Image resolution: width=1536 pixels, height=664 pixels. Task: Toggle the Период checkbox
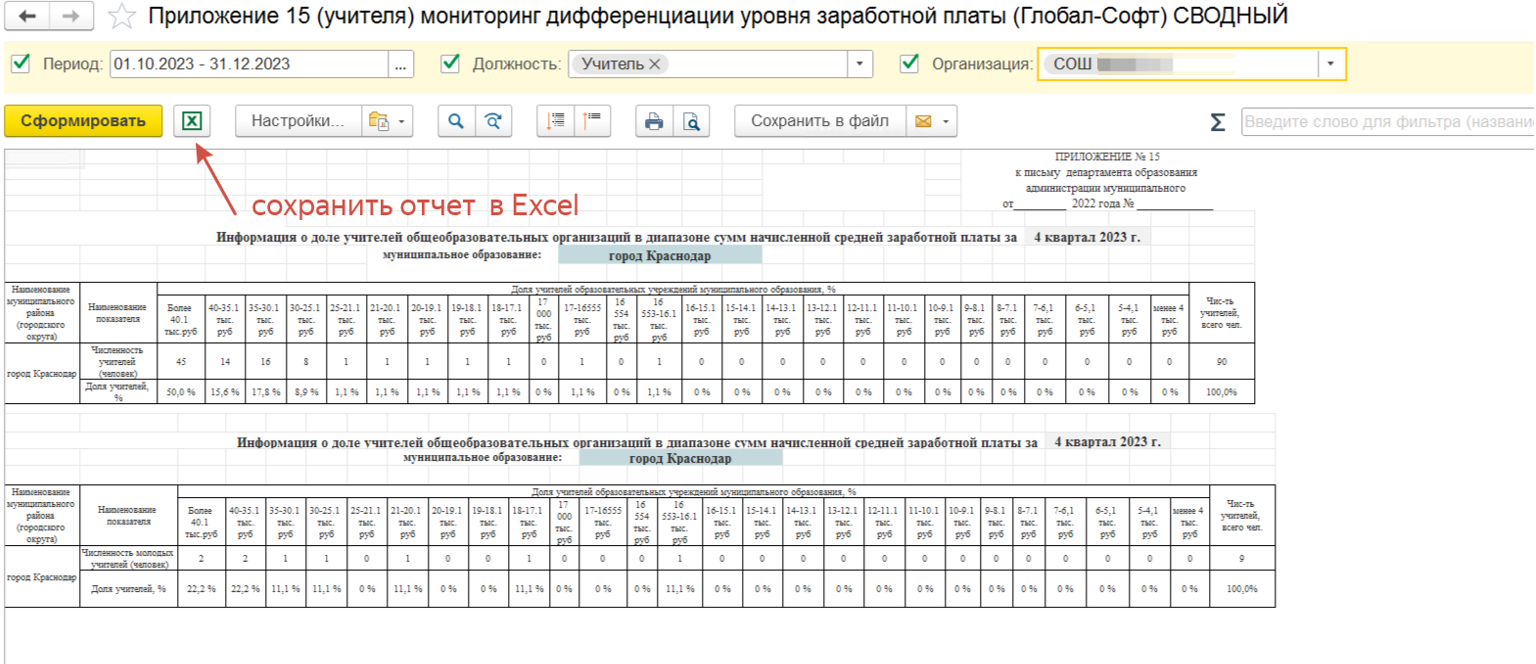coord(21,64)
